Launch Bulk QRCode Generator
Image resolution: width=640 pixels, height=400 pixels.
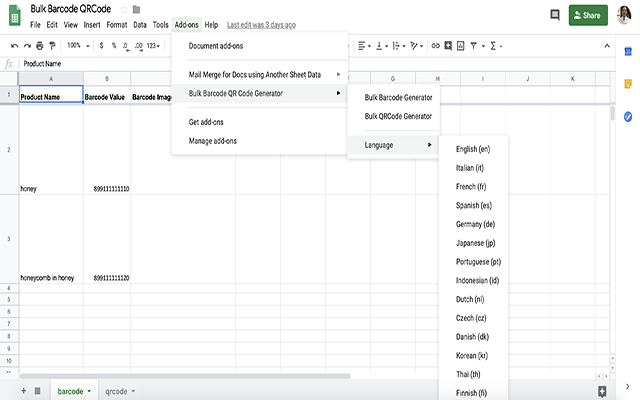click(393, 116)
